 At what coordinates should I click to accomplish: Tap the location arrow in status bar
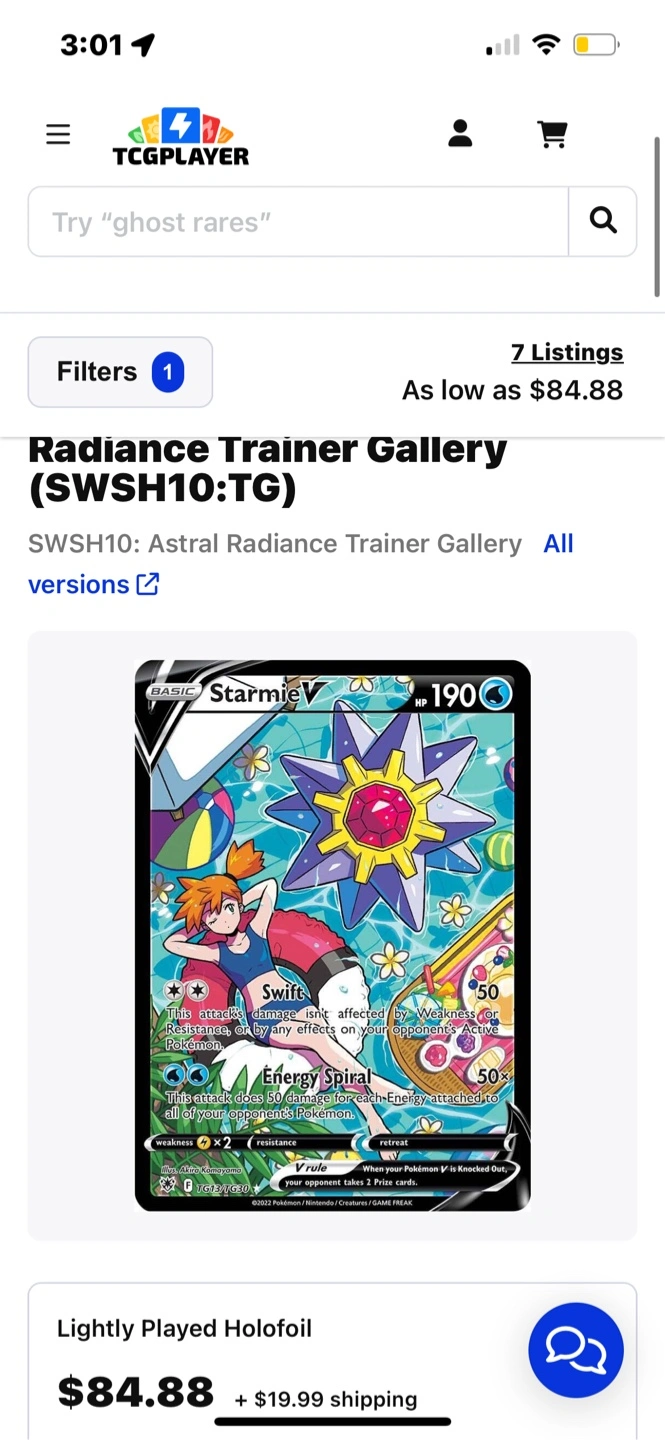143,45
